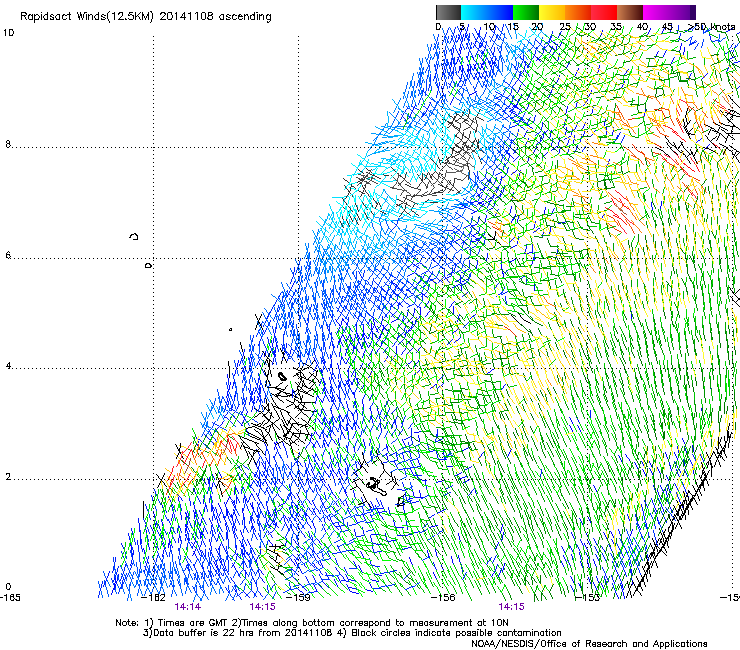
Task: Pick the brown 35-40 knots legend segment
Action: tap(630, 12)
